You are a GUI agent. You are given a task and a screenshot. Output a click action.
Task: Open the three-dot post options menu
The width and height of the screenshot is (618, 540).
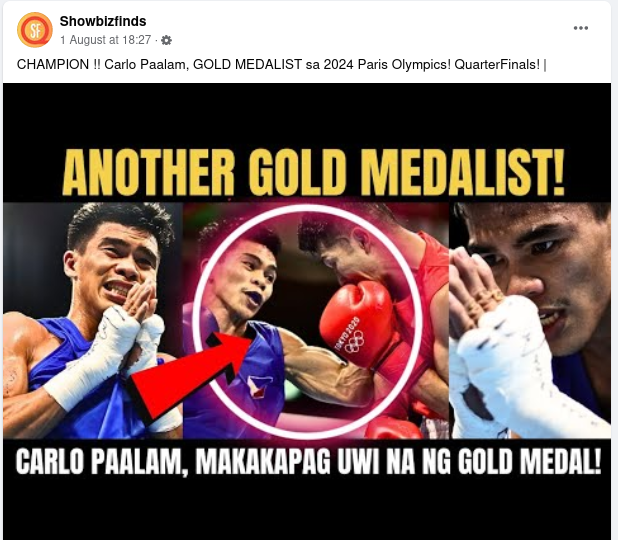[x=581, y=28]
